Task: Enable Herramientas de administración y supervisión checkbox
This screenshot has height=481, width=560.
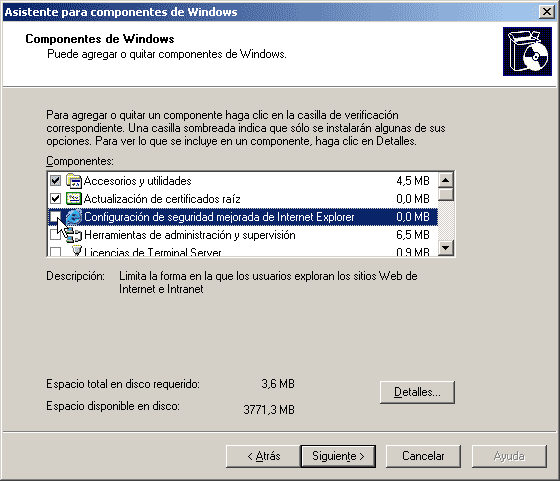Action: pos(55,235)
